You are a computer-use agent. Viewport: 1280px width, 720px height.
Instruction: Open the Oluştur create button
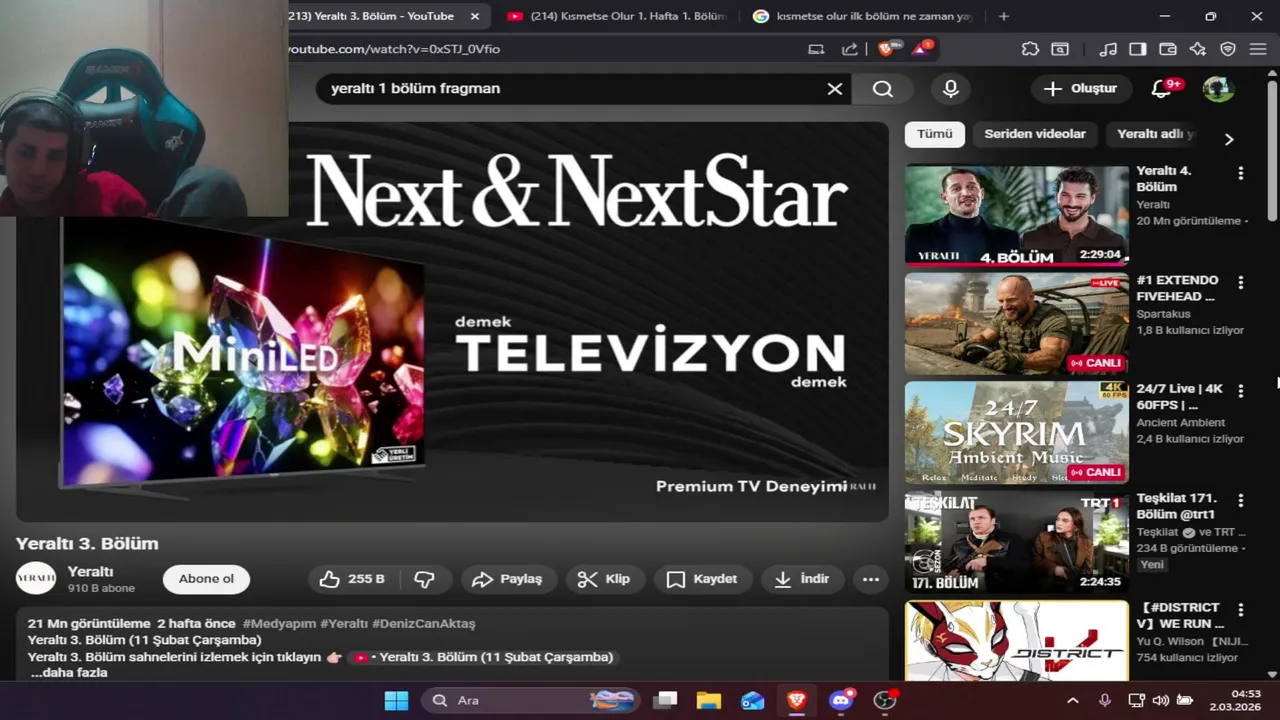pyautogui.click(x=1080, y=88)
